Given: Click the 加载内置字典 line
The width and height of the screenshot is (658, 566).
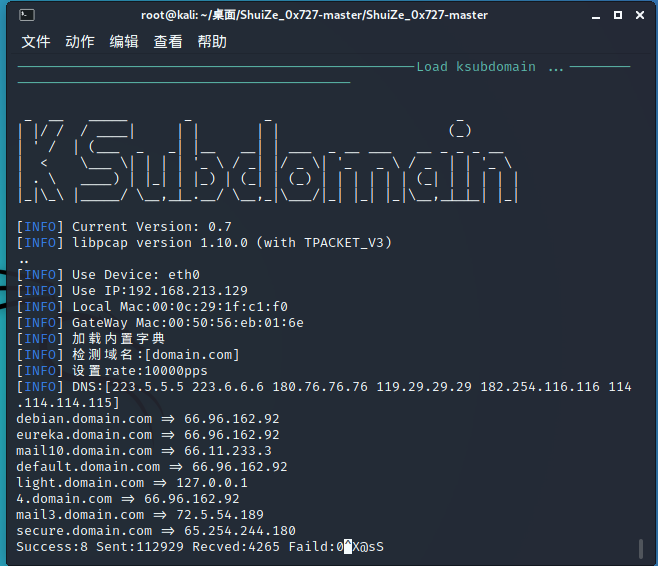Looking at the screenshot, I should point(91,339).
